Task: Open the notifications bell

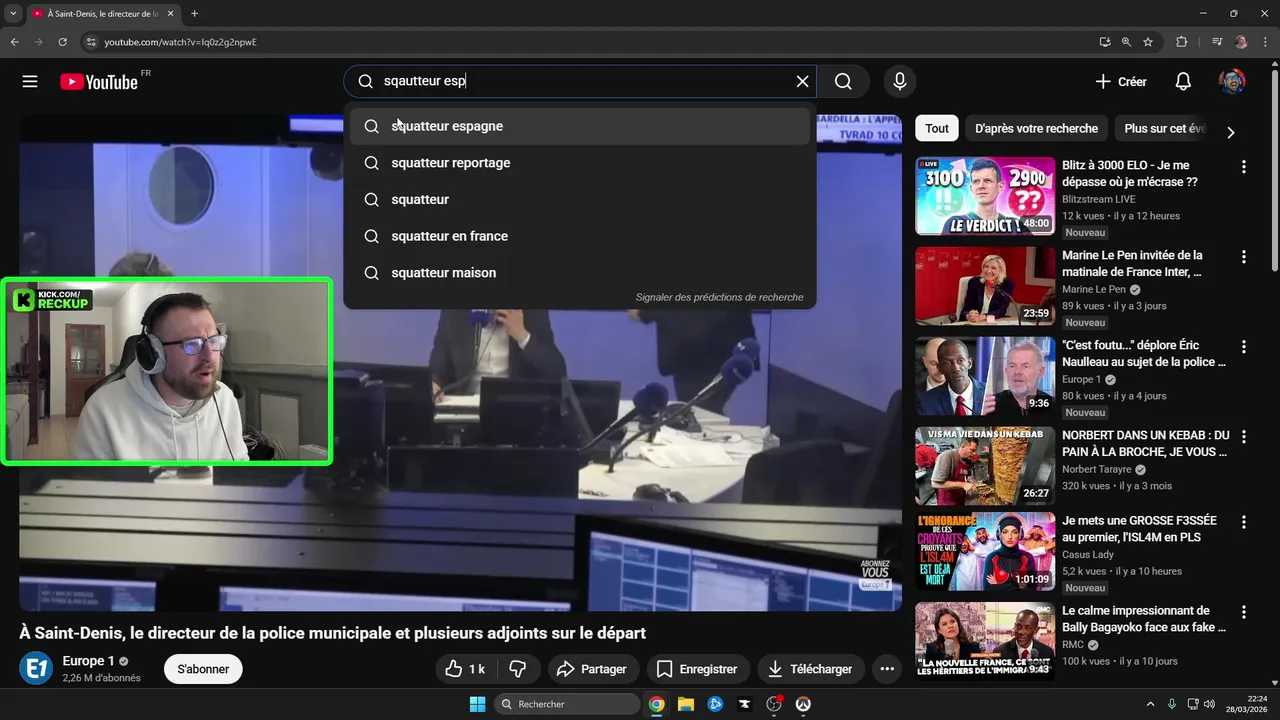Action: 1183,82
